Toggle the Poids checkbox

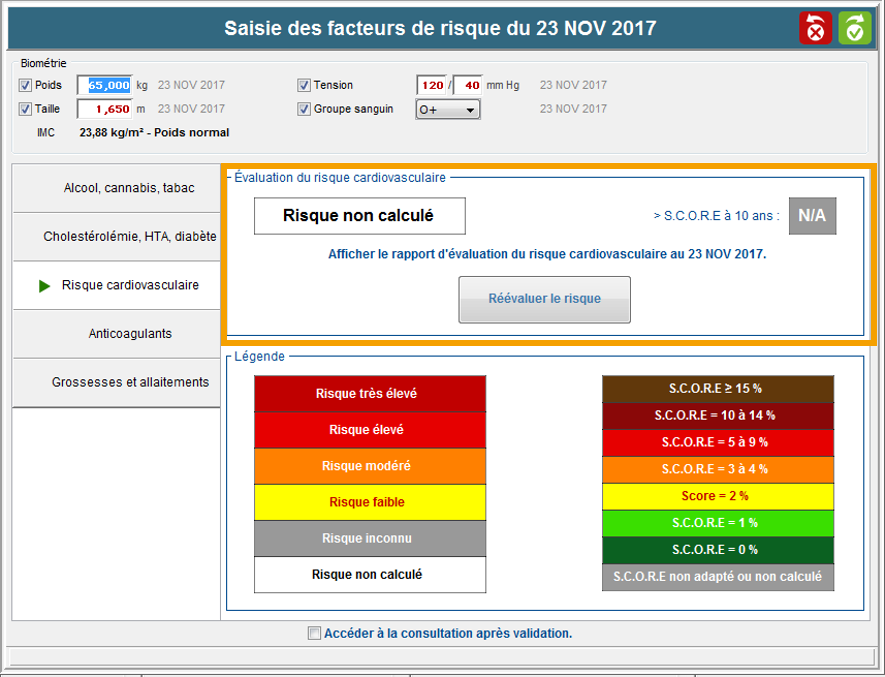click(x=25, y=86)
